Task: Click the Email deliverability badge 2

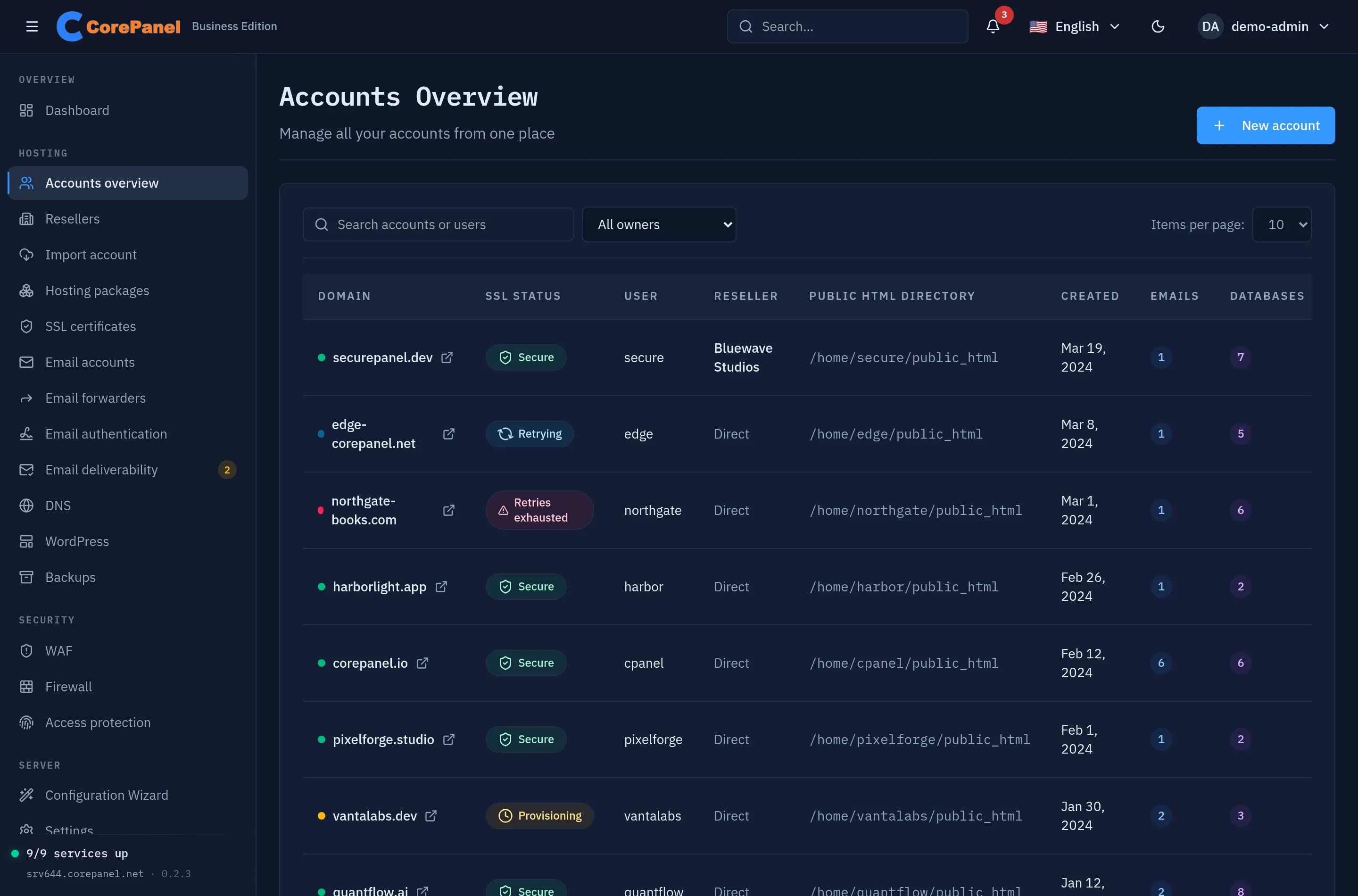Action: [227, 470]
